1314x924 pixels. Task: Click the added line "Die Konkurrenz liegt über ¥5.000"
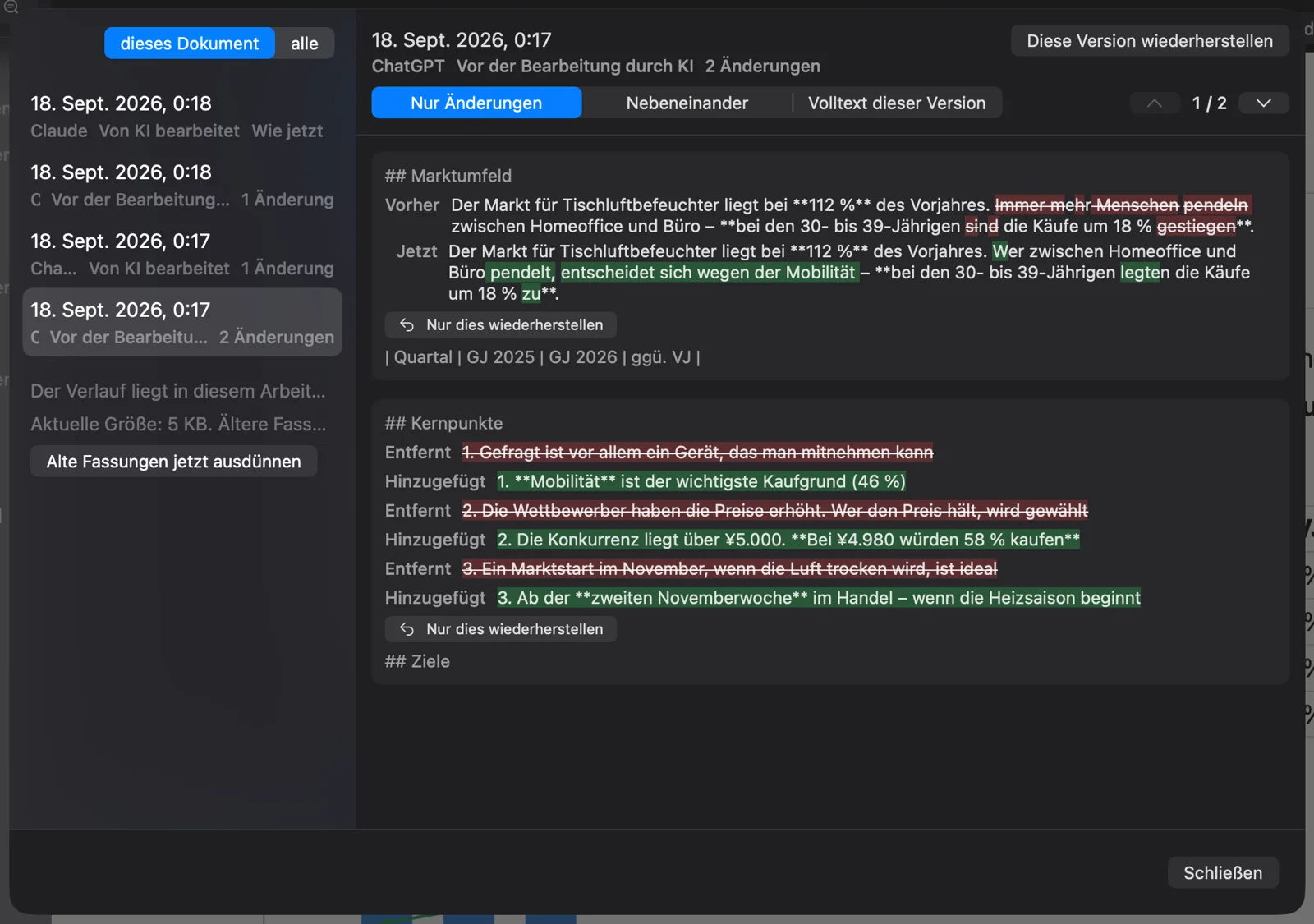click(788, 540)
